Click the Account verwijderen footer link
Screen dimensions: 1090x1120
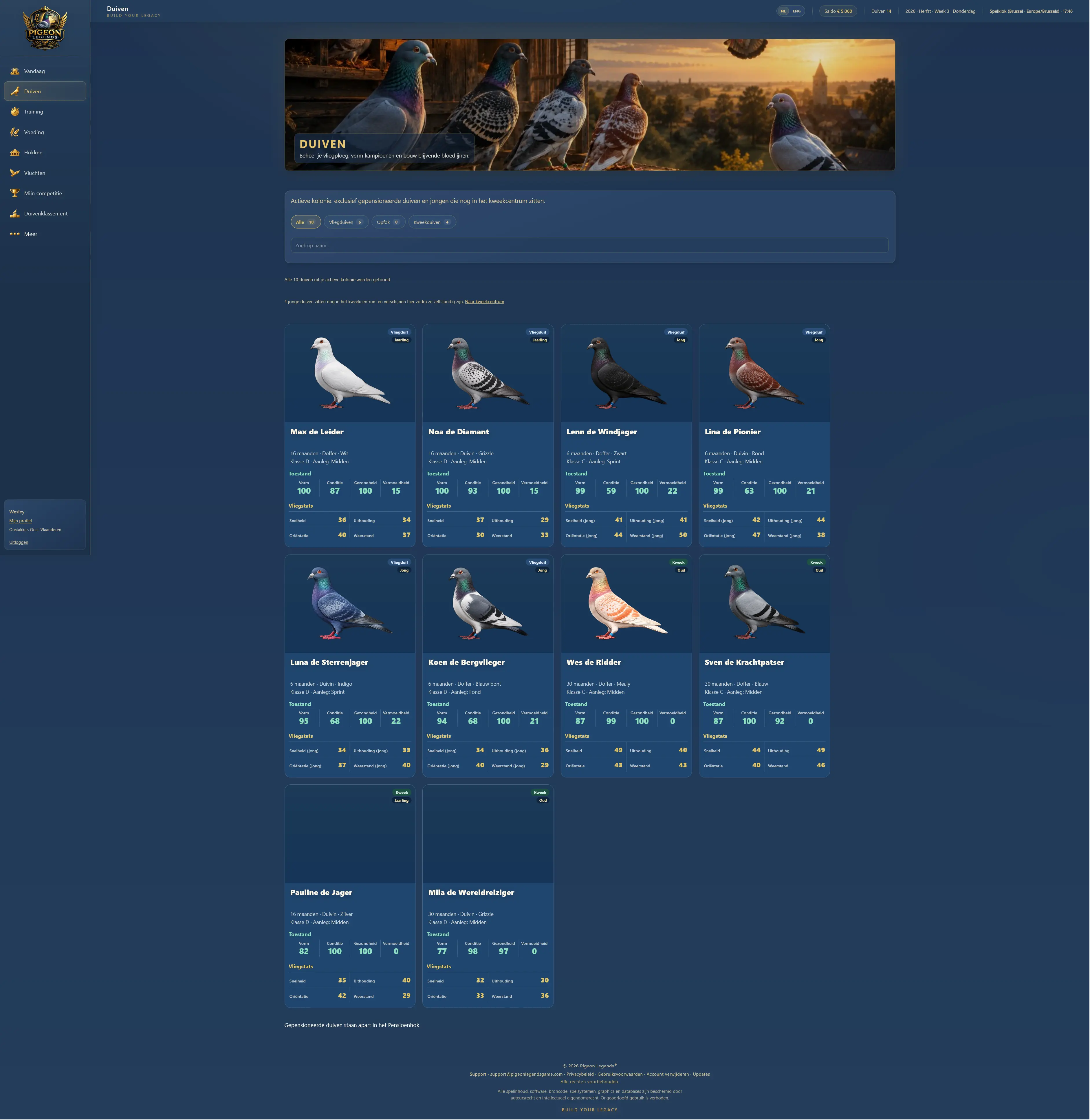click(x=668, y=1074)
